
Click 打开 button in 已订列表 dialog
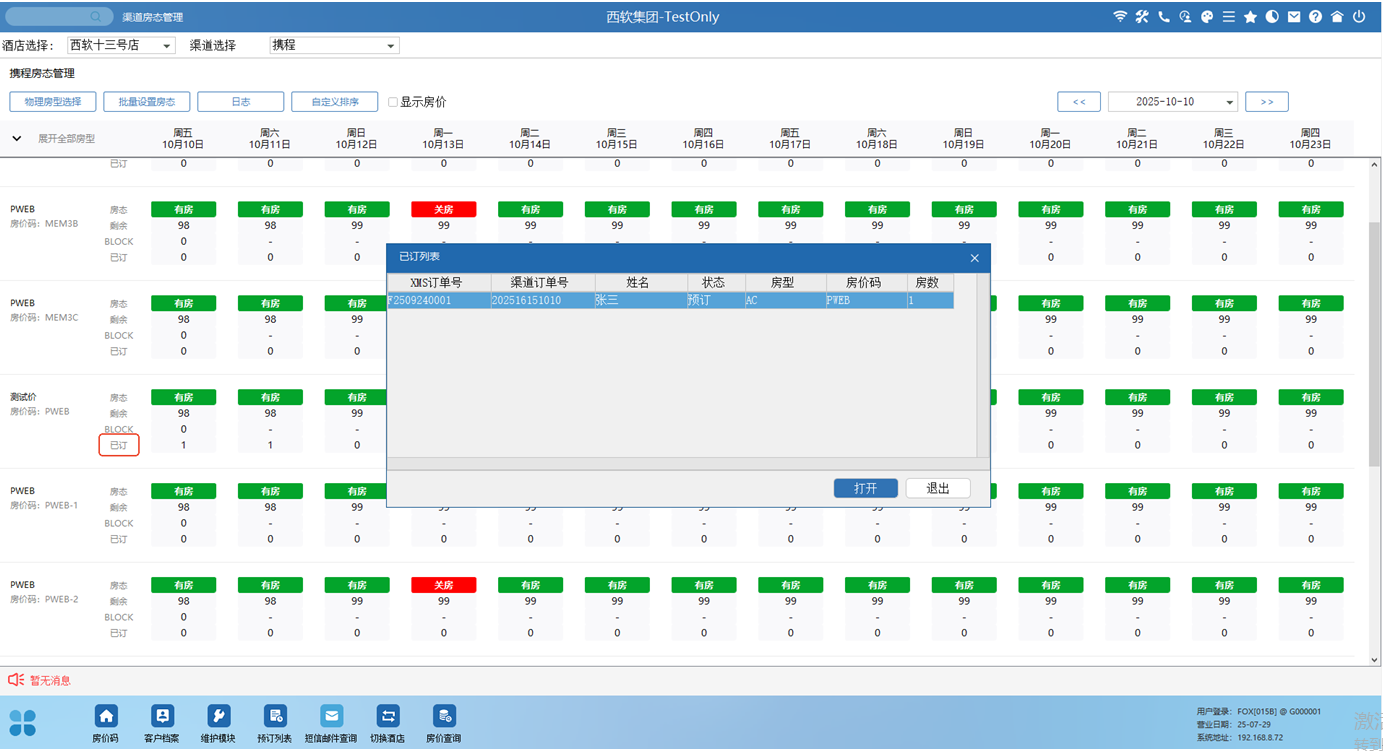[865, 488]
